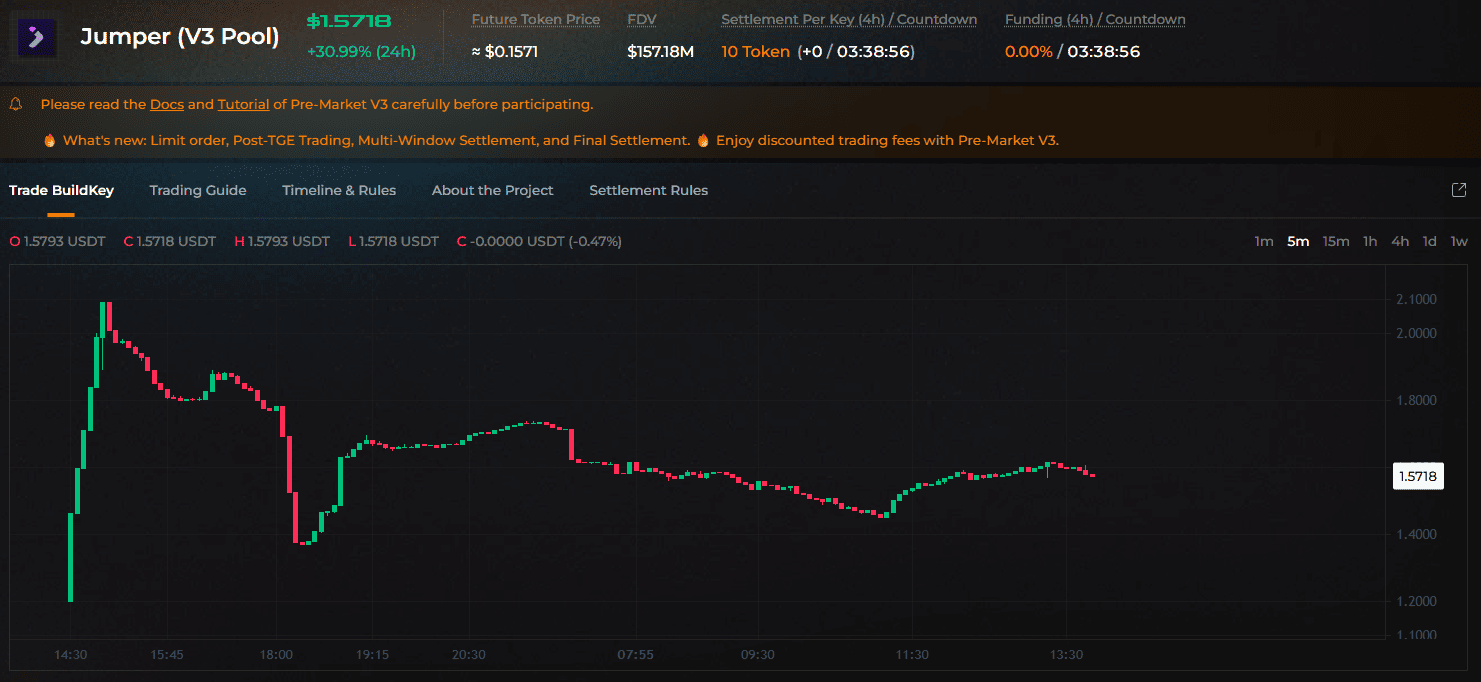Switch to Trade BuildKey tab
This screenshot has width=1481, height=682.
click(61, 190)
